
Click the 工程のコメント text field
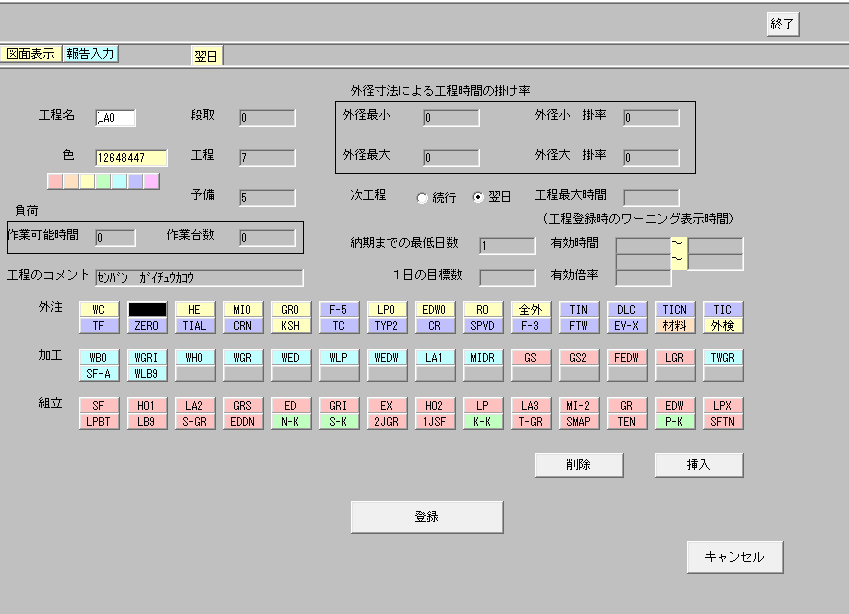(x=199, y=277)
